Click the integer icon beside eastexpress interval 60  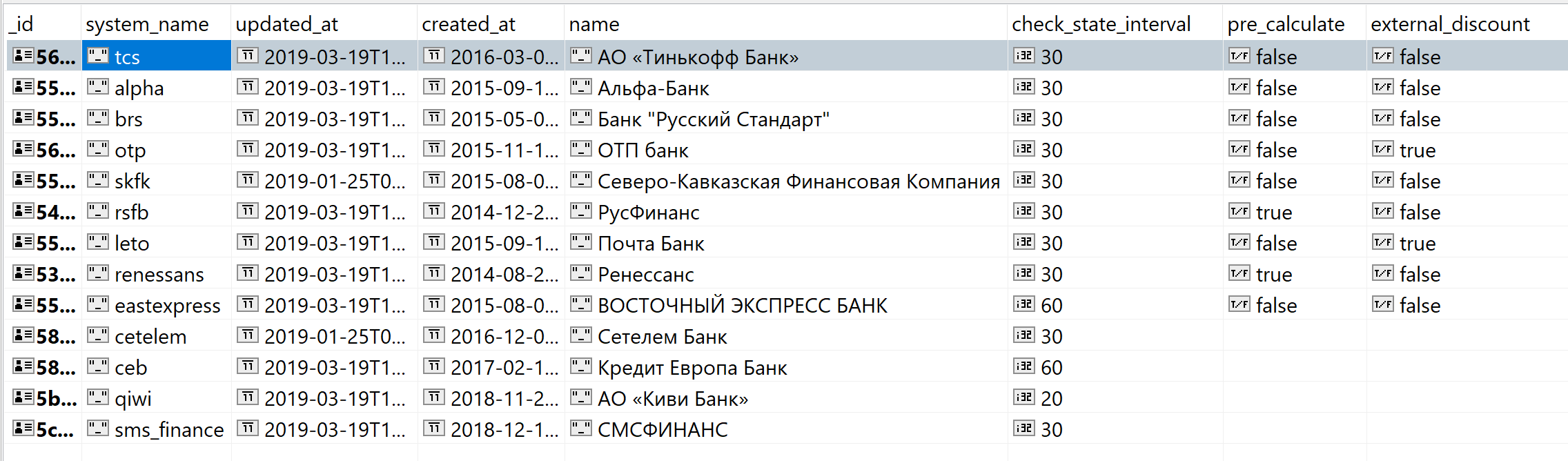pyautogui.click(x=1023, y=304)
